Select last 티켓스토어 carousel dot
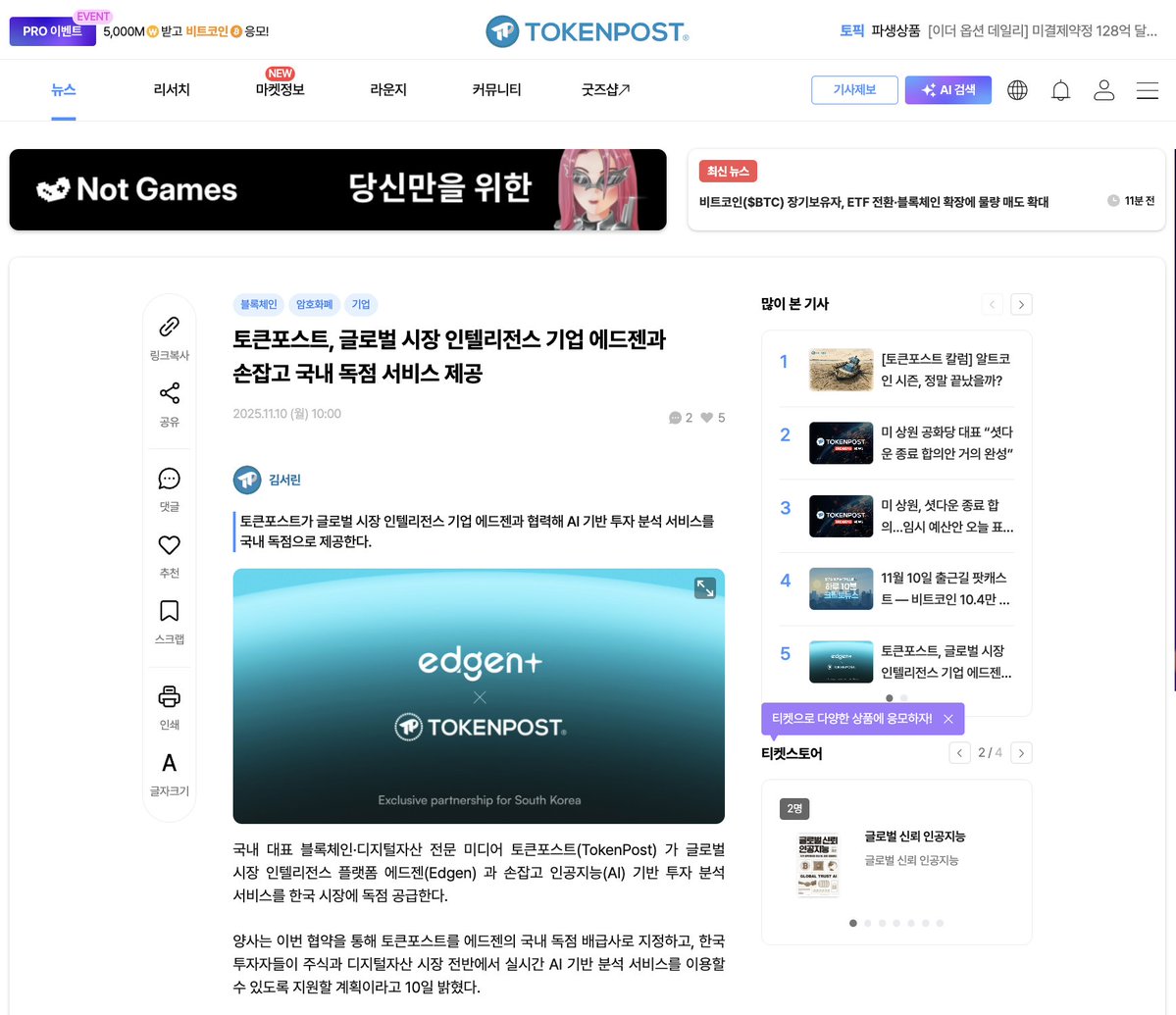The height and width of the screenshot is (1015, 1176). (x=940, y=923)
